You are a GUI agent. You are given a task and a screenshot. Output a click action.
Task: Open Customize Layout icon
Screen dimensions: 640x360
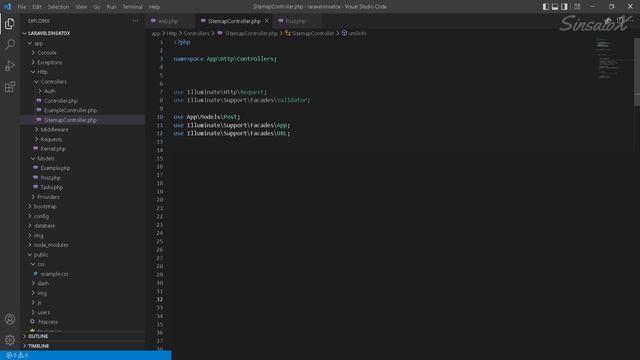(x=577, y=7)
